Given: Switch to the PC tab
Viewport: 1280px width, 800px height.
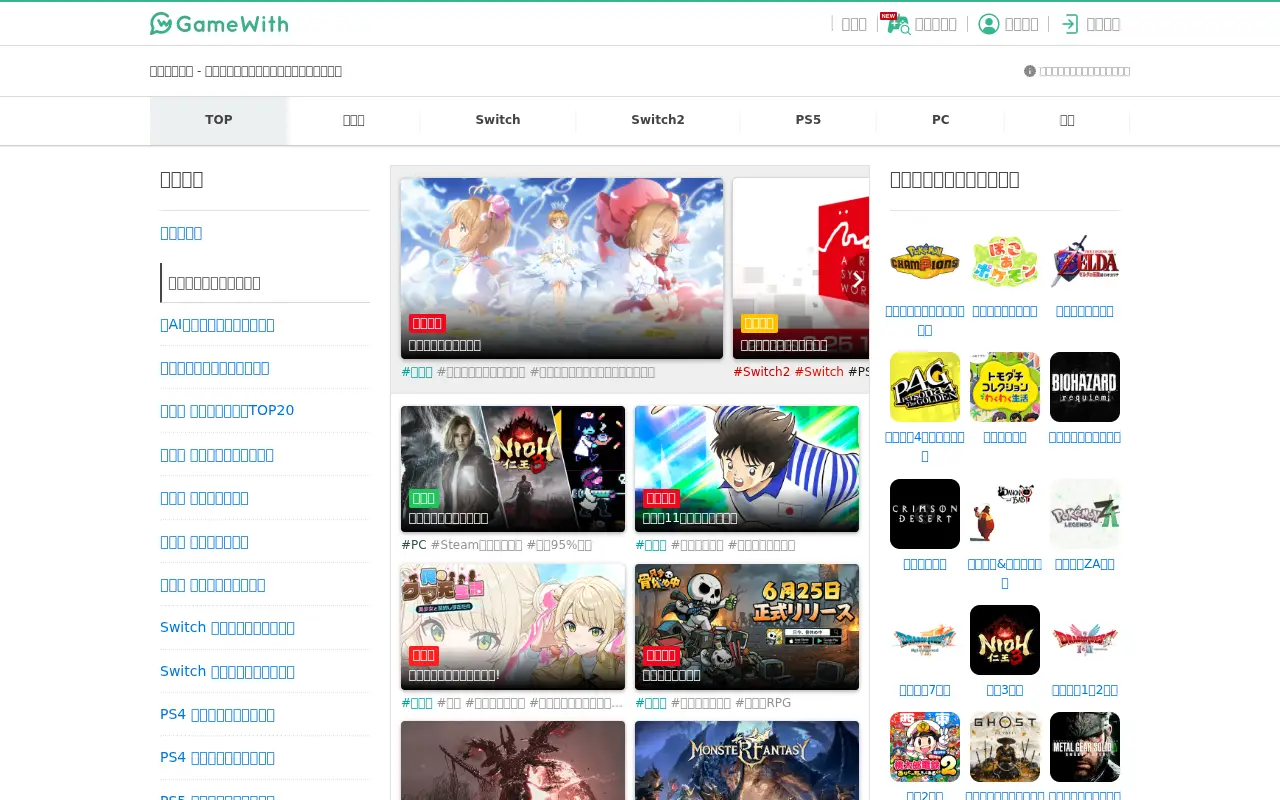Looking at the screenshot, I should 941,120.
